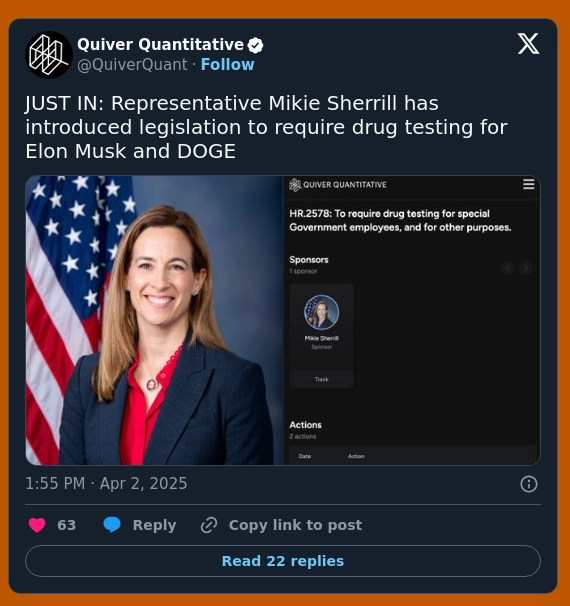Click the Quiver Quantitative logo inside the image

point(338,185)
